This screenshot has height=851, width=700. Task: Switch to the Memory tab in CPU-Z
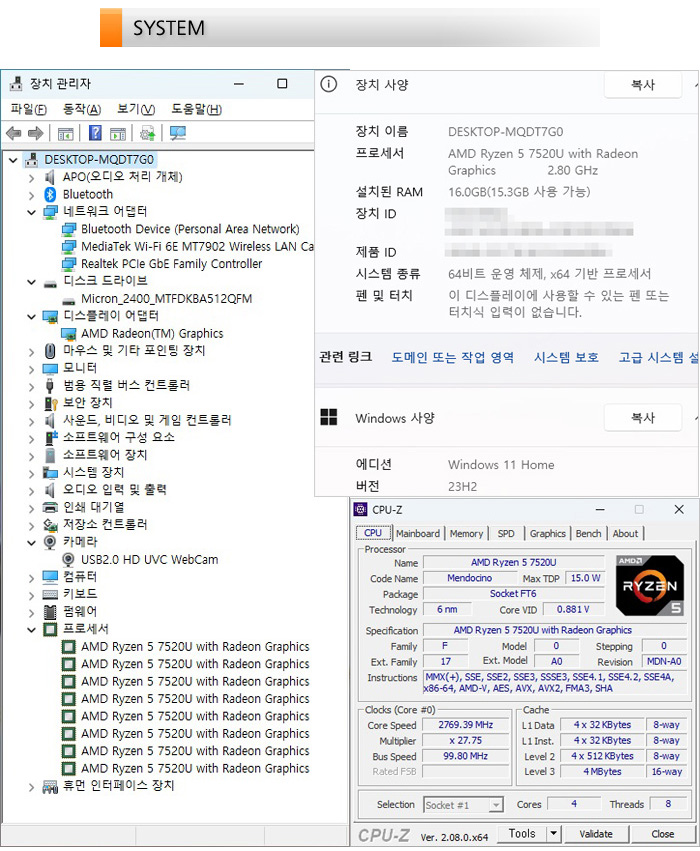click(x=466, y=534)
